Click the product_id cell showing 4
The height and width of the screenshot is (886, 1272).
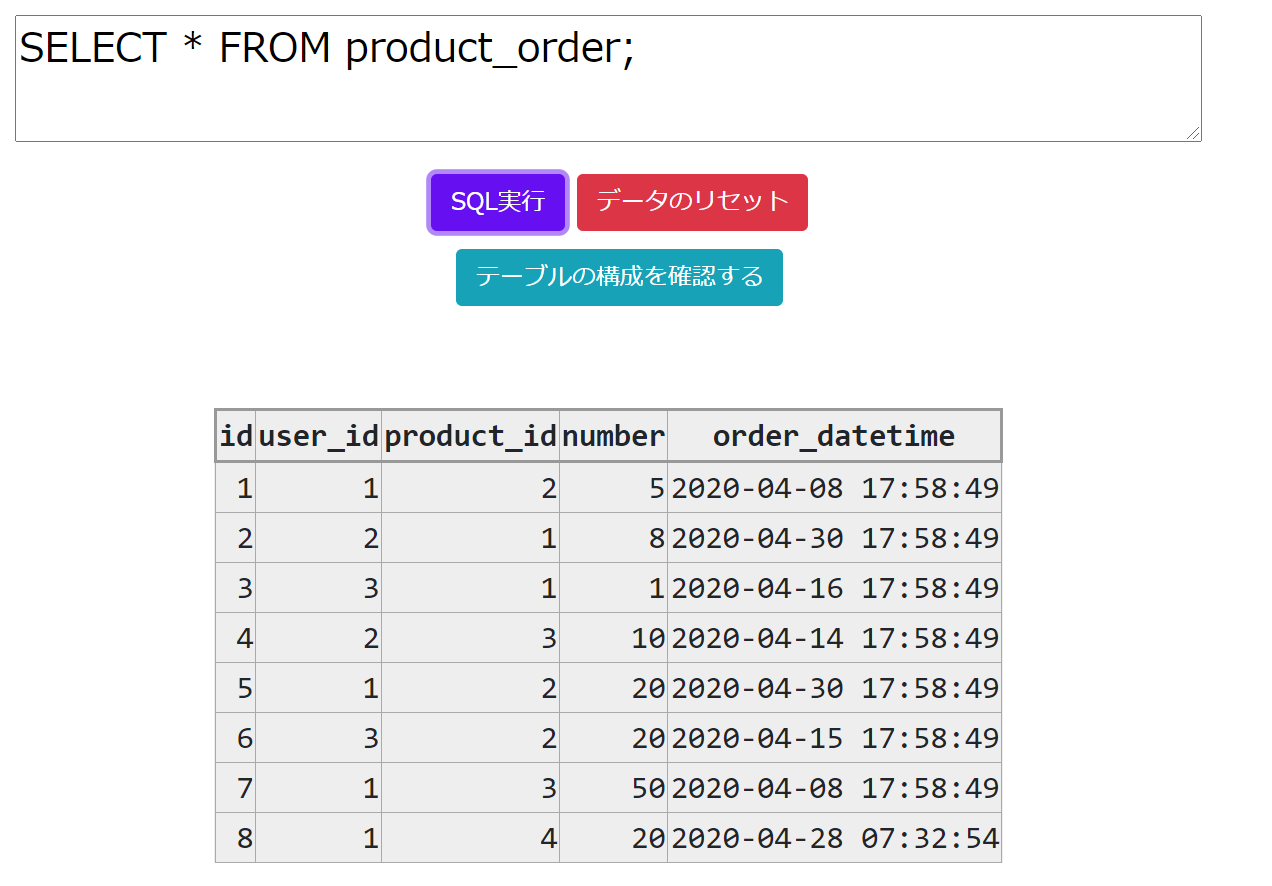(470, 838)
